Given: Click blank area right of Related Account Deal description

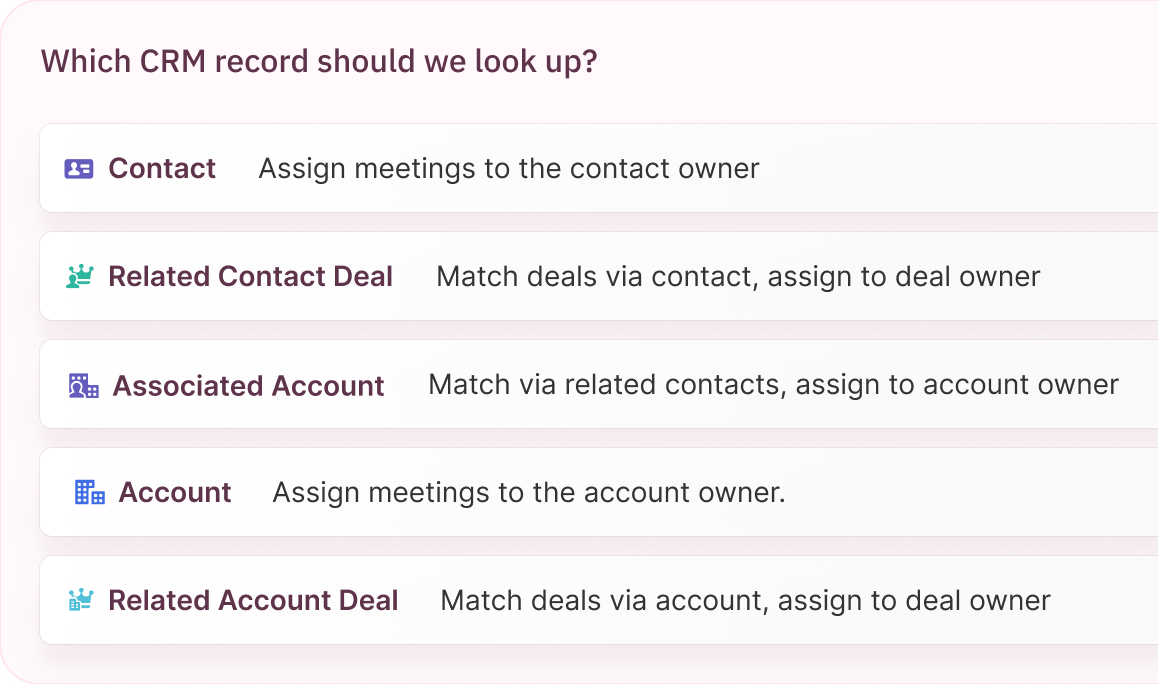Looking at the screenshot, I should pos(1105,600).
